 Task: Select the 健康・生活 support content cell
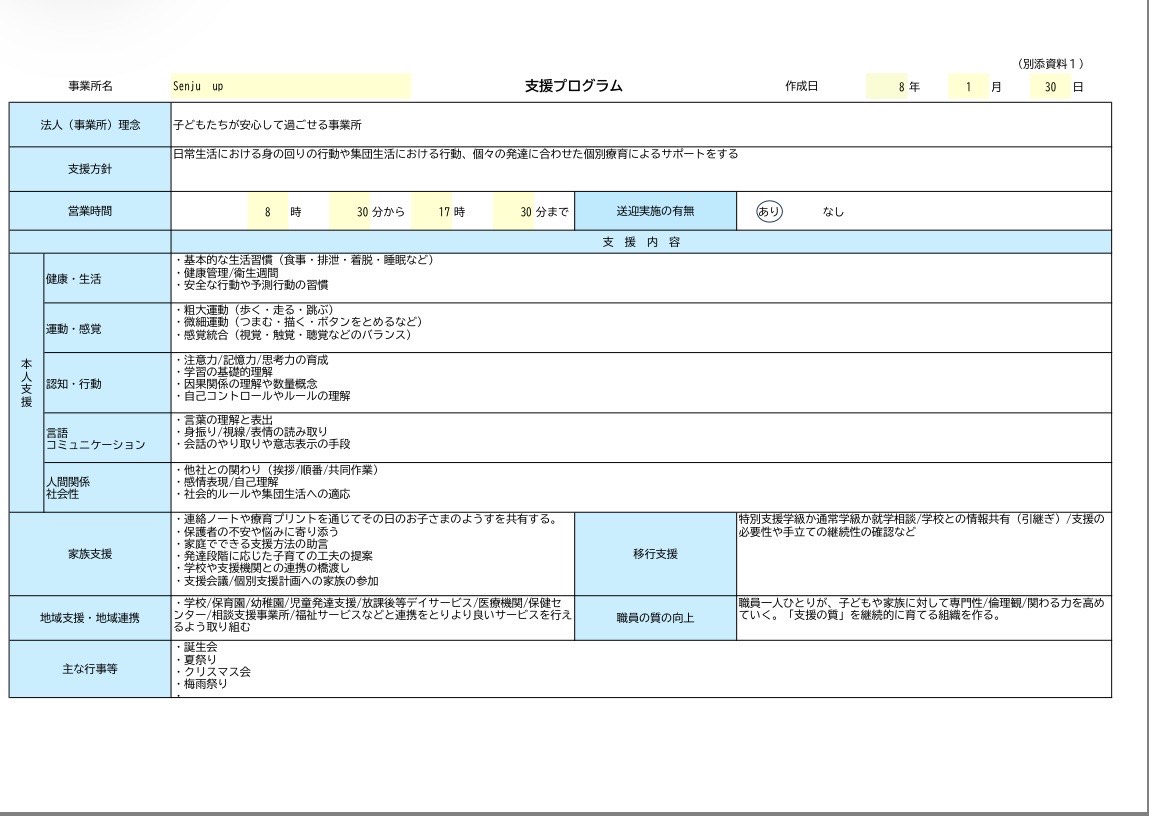tap(640, 278)
